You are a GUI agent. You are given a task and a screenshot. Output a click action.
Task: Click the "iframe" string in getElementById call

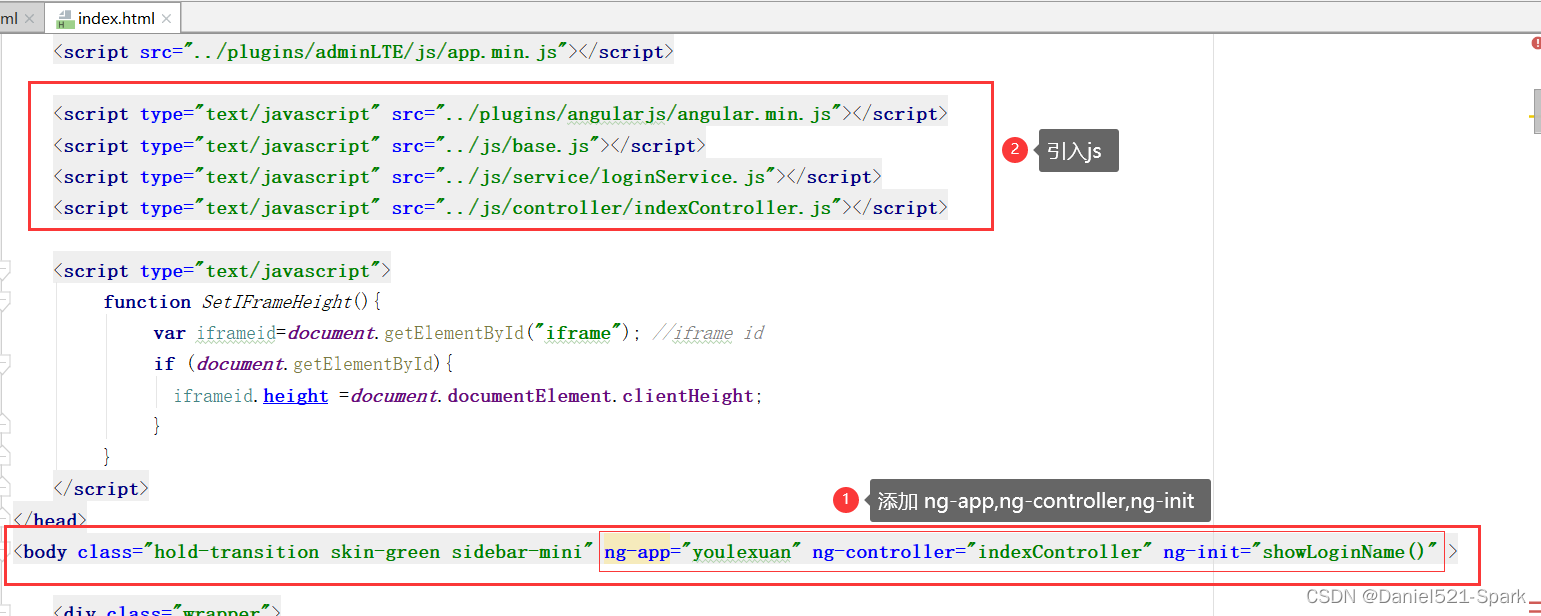(x=579, y=333)
